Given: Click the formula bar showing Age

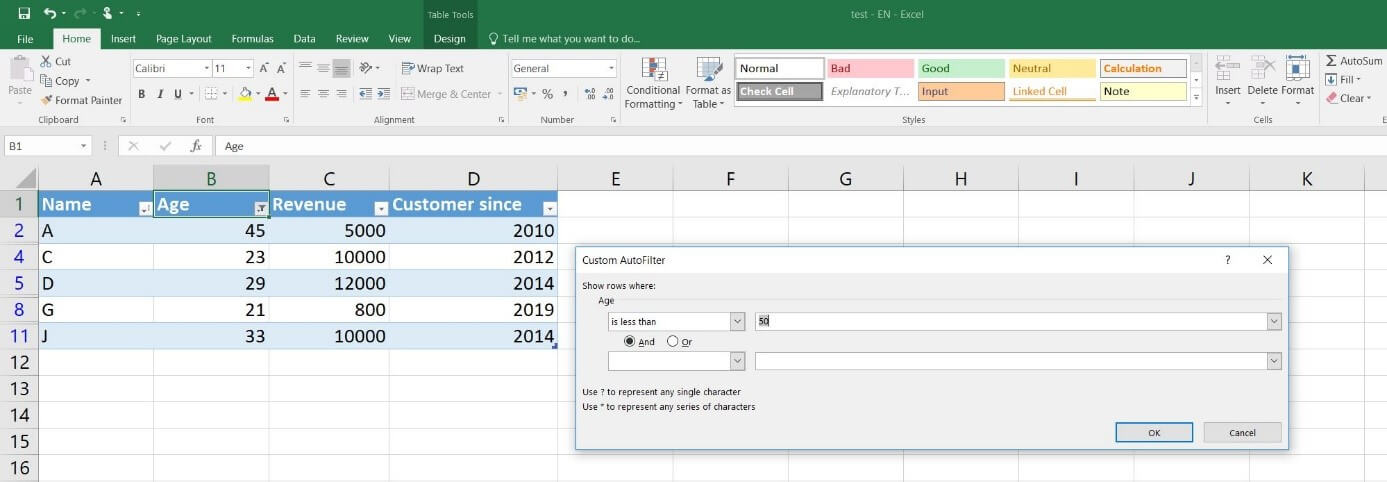Looking at the screenshot, I should click(x=800, y=146).
